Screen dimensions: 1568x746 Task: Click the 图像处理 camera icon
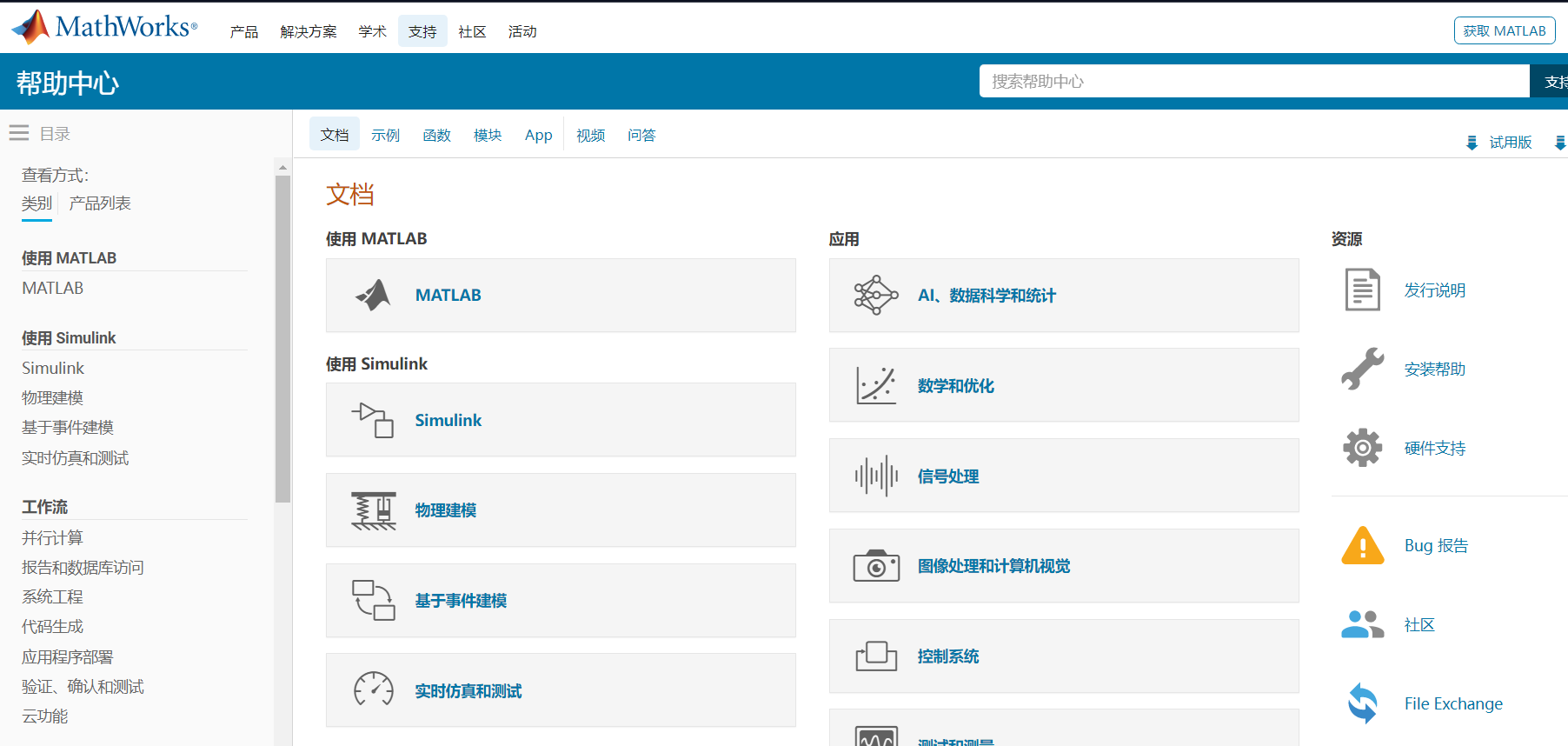click(876, 565)
